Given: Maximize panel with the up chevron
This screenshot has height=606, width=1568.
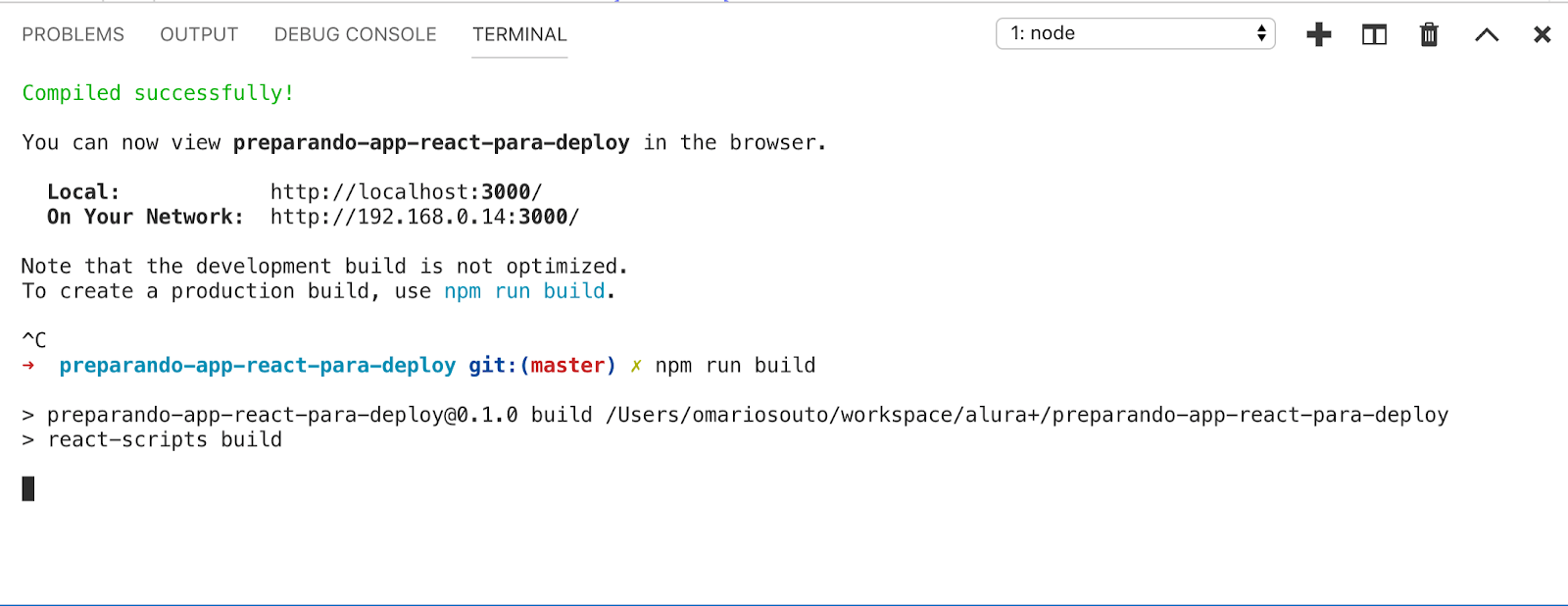Looking at the screenshot, I should [1487, 34].
